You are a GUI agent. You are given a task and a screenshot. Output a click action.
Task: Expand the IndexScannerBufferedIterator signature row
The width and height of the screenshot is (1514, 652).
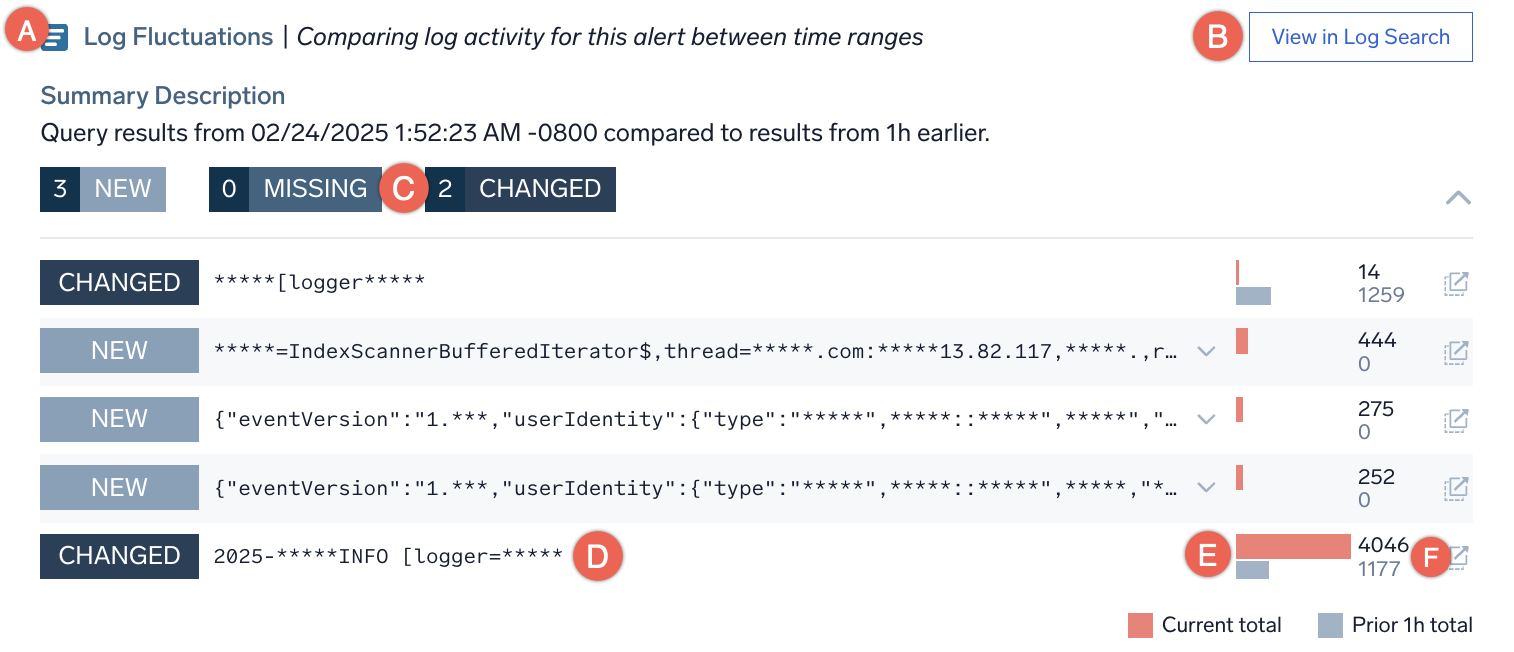pyautogui.click(x=1206, y=351)
